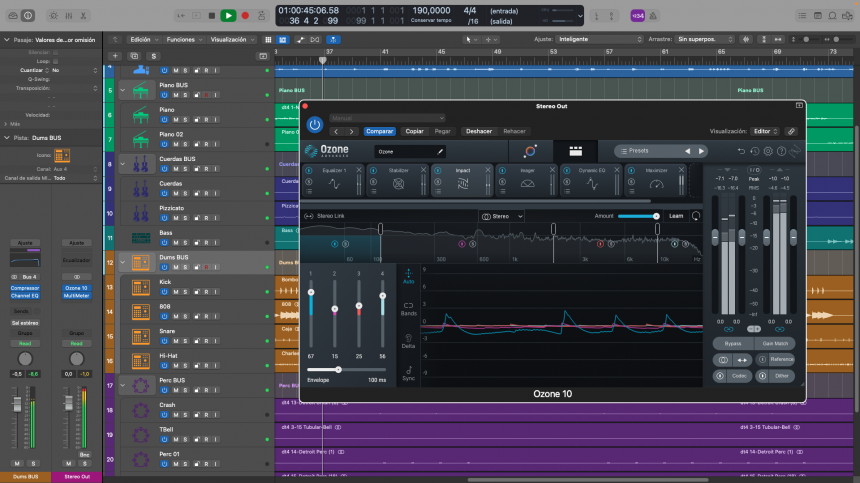Toggle Impact module power
860x483 pixels.
coord(438,171)
